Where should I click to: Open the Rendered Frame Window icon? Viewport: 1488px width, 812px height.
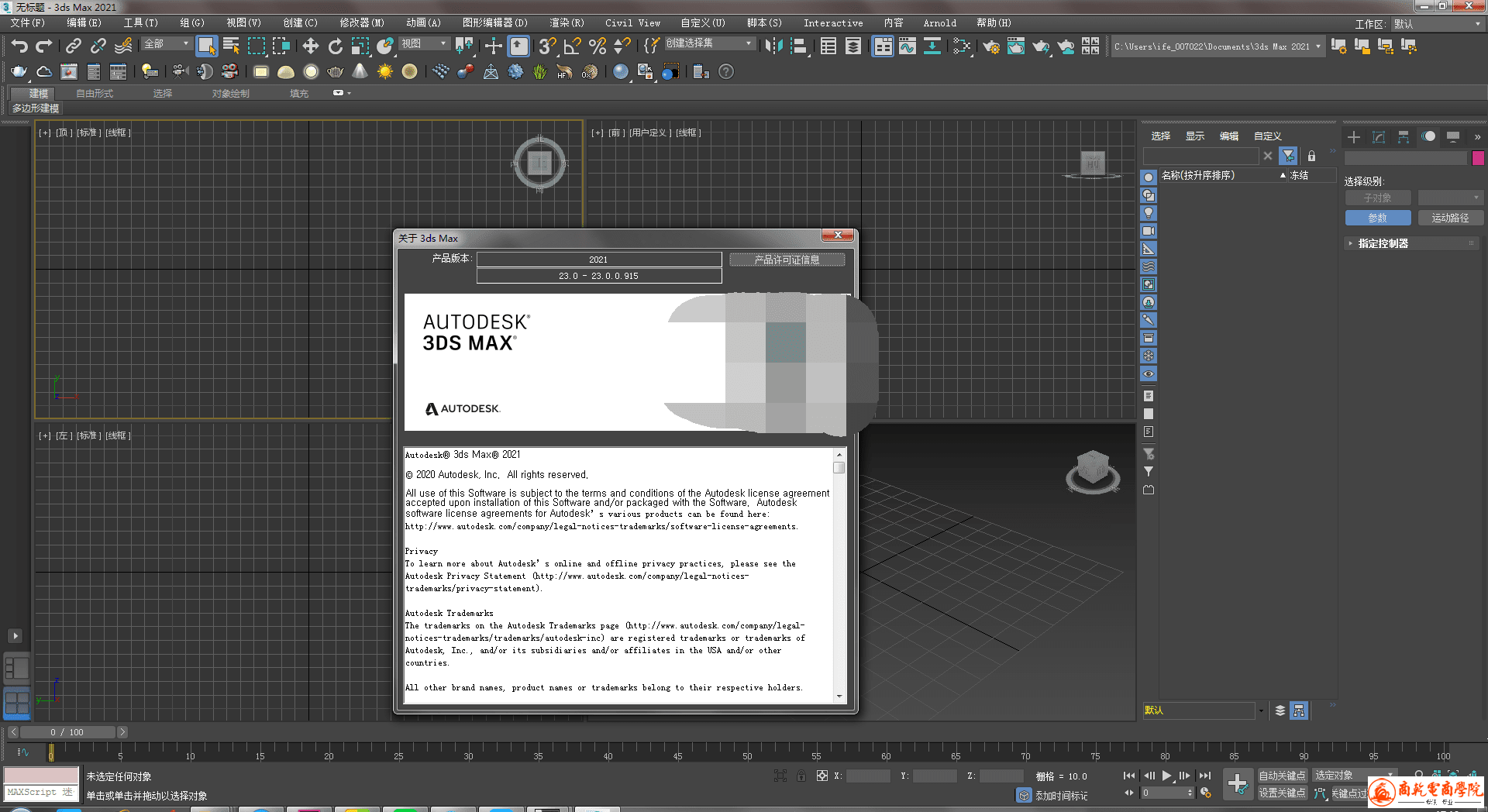click(x=1016, y=46)
